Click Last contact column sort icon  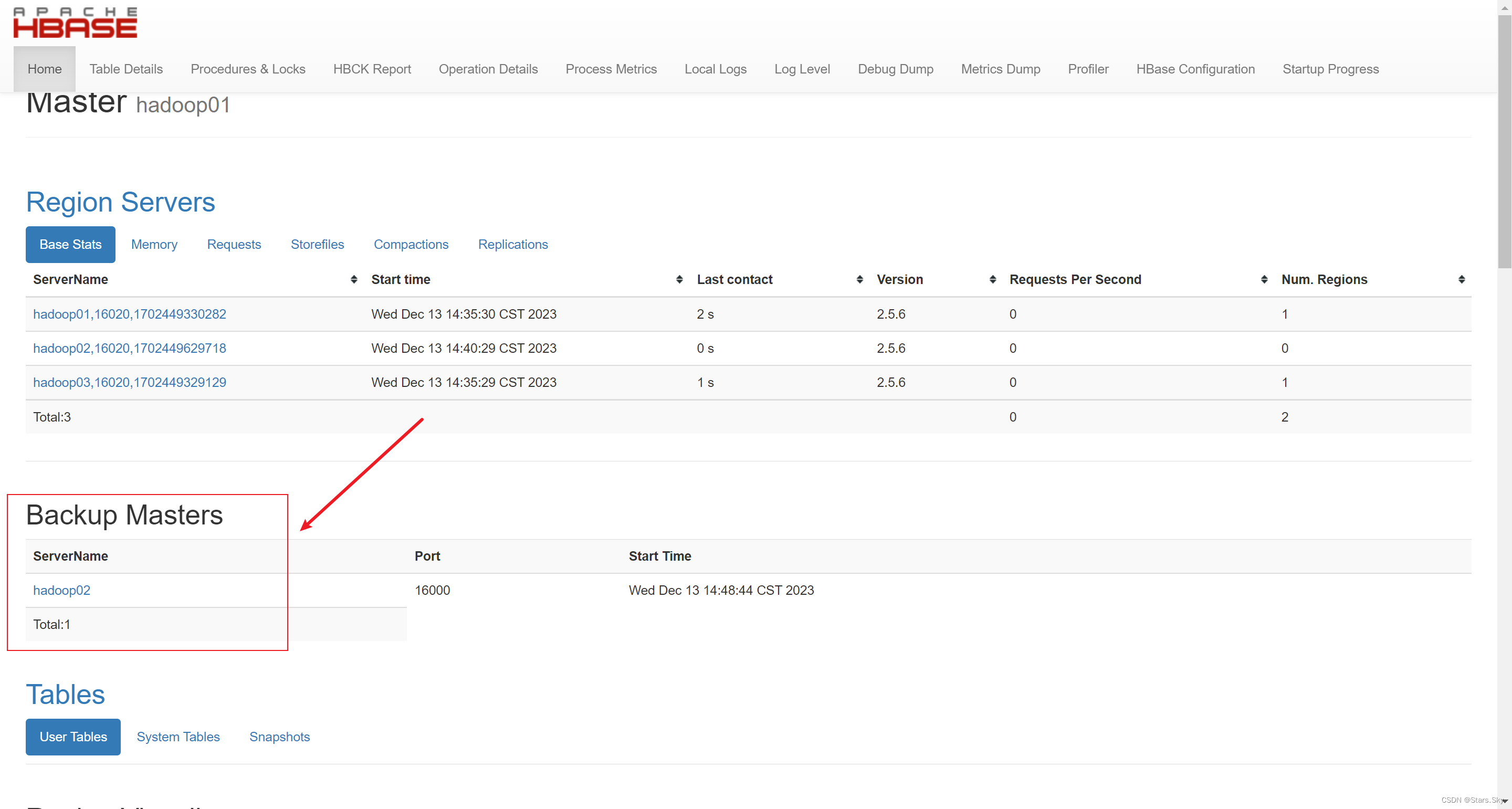[x=859, y=279]
